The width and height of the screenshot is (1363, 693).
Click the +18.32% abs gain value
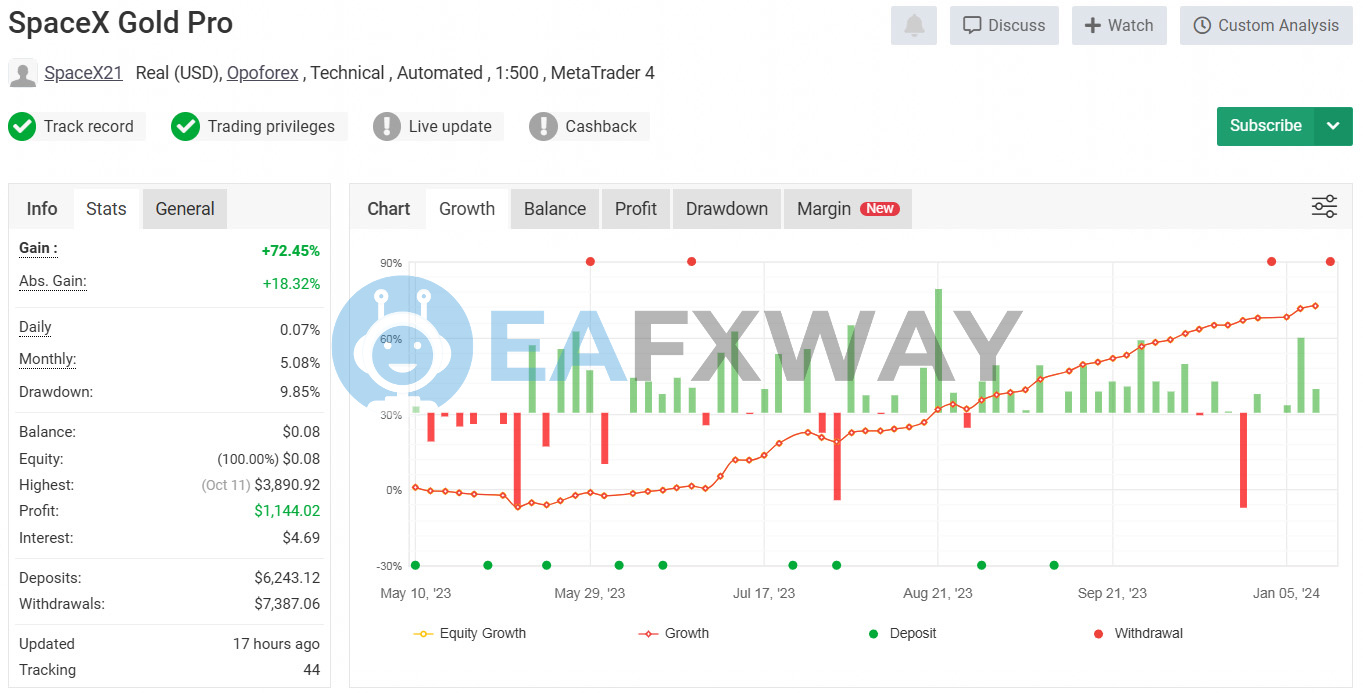pos(291,284)
